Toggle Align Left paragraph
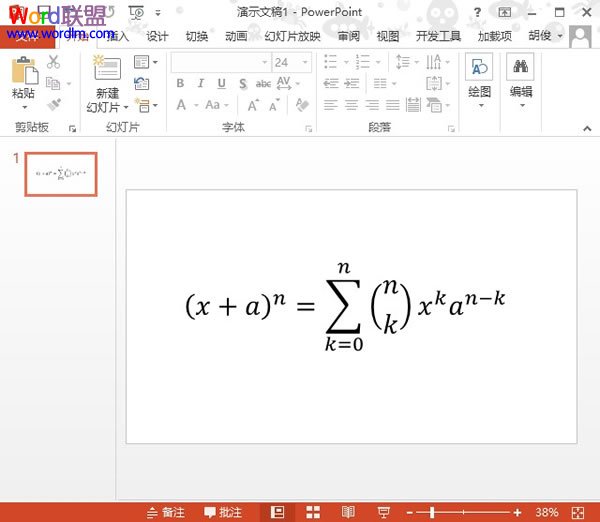 (x=331, y=105)
